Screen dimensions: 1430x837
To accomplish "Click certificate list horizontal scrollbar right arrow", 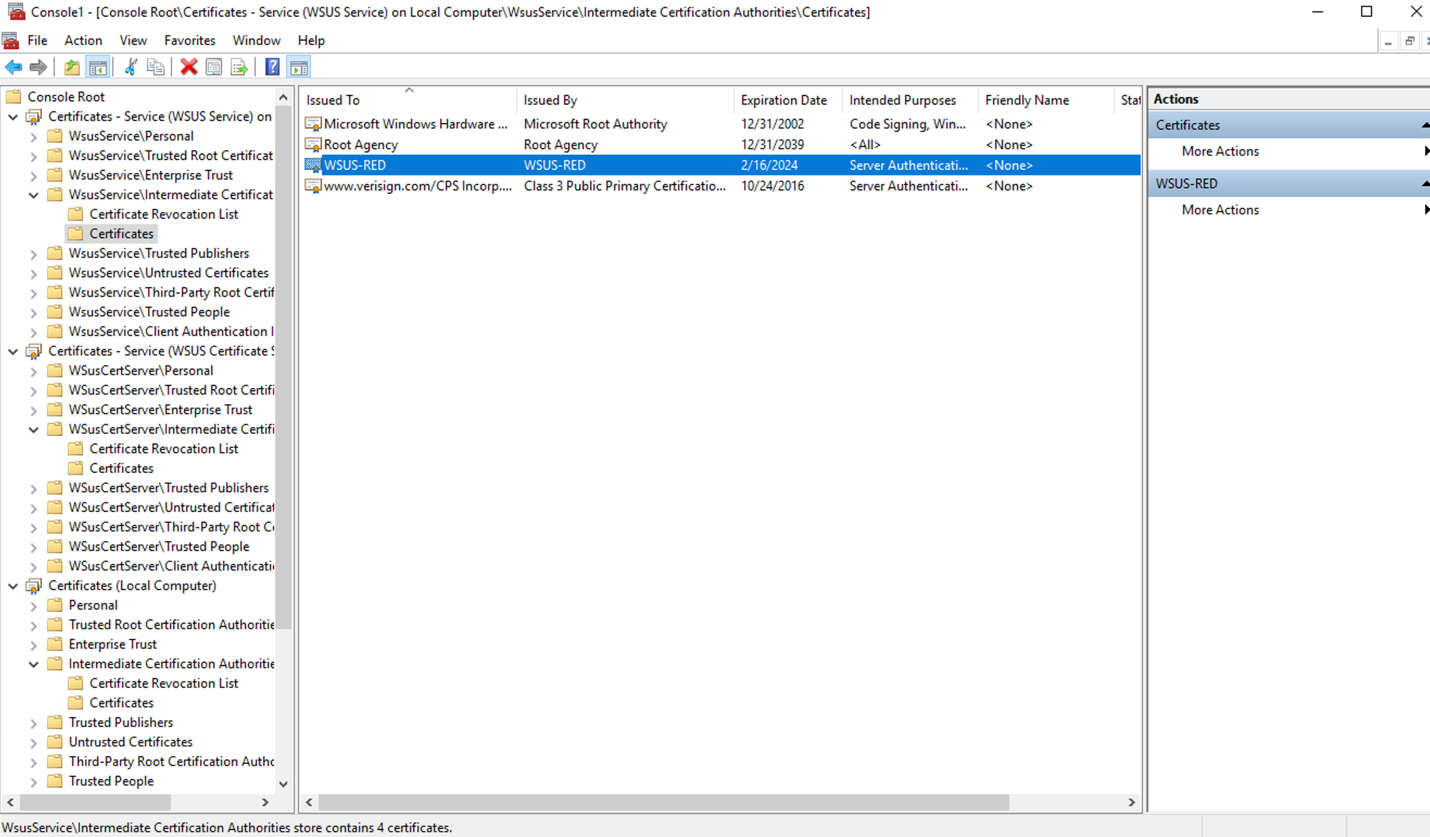I will (x=1131, y=802).
